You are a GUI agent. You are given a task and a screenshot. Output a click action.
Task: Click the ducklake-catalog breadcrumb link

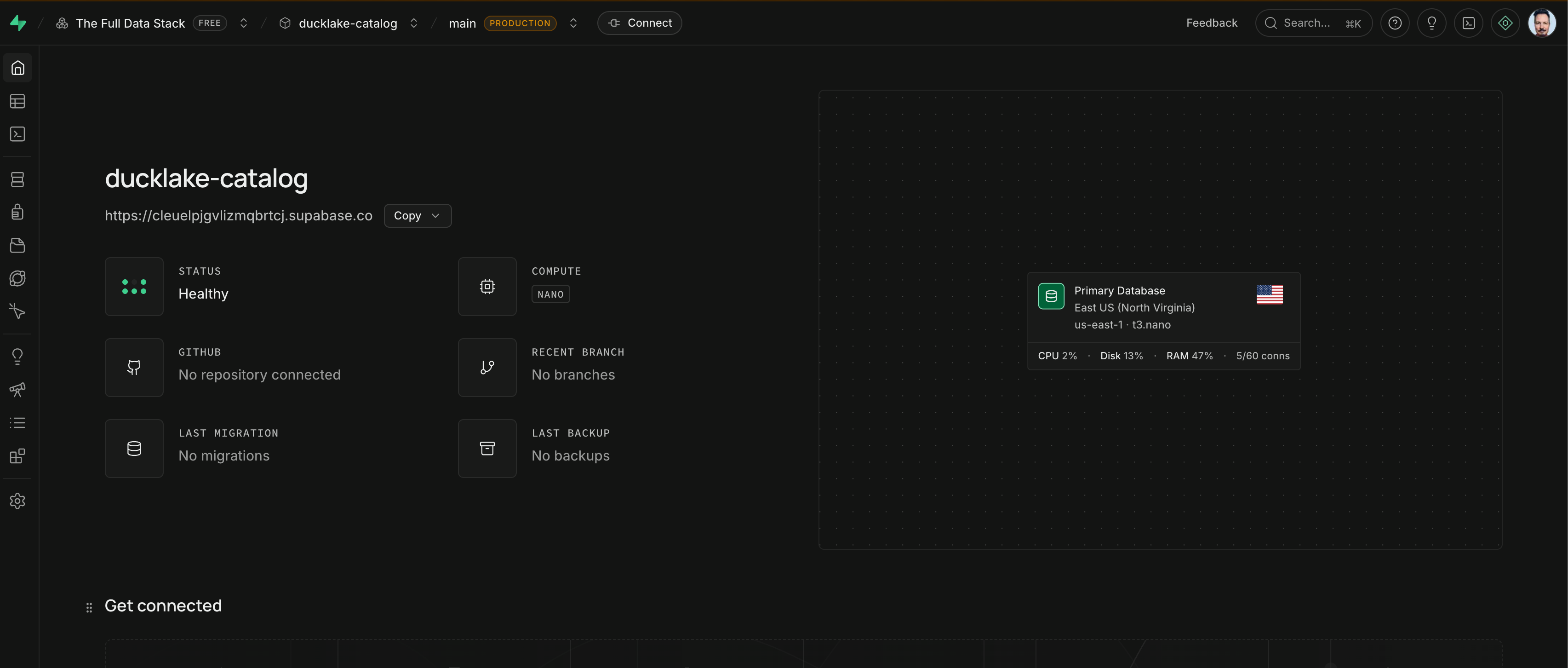coord(348,23)
